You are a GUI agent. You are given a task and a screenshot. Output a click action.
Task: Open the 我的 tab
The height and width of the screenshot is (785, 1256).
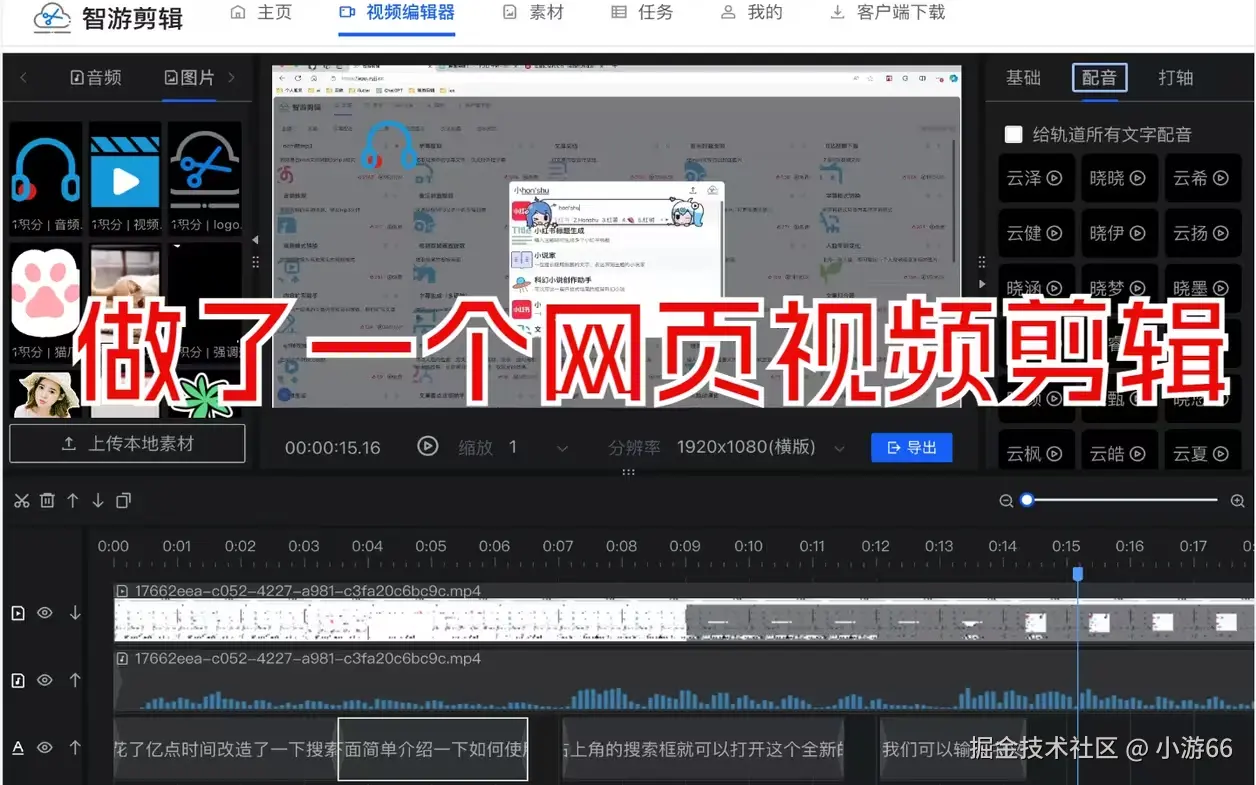click(751, 13)
